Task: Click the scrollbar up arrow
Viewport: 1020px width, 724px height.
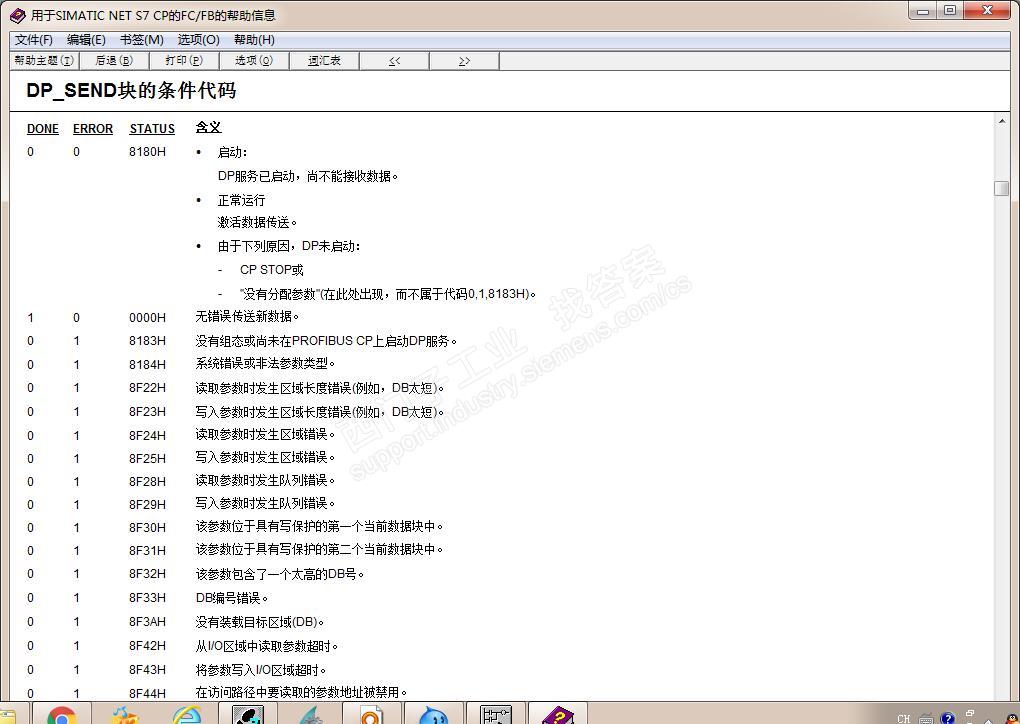Action: click(x=1002, y=122)
